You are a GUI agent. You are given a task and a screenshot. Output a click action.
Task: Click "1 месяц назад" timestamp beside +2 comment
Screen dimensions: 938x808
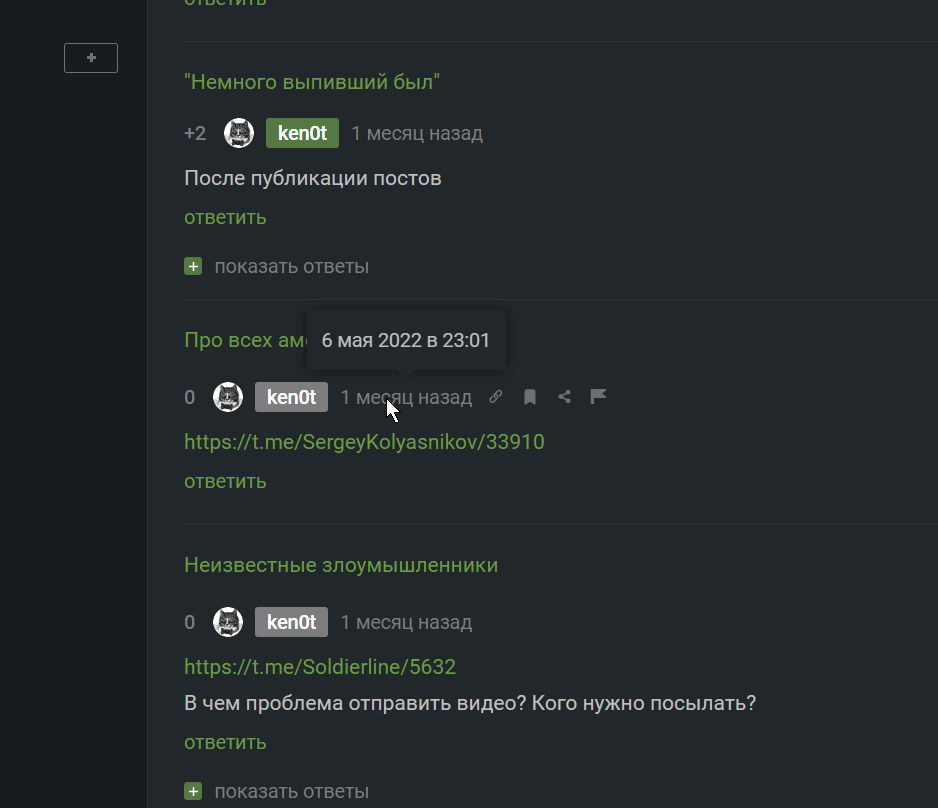(417, 133)
